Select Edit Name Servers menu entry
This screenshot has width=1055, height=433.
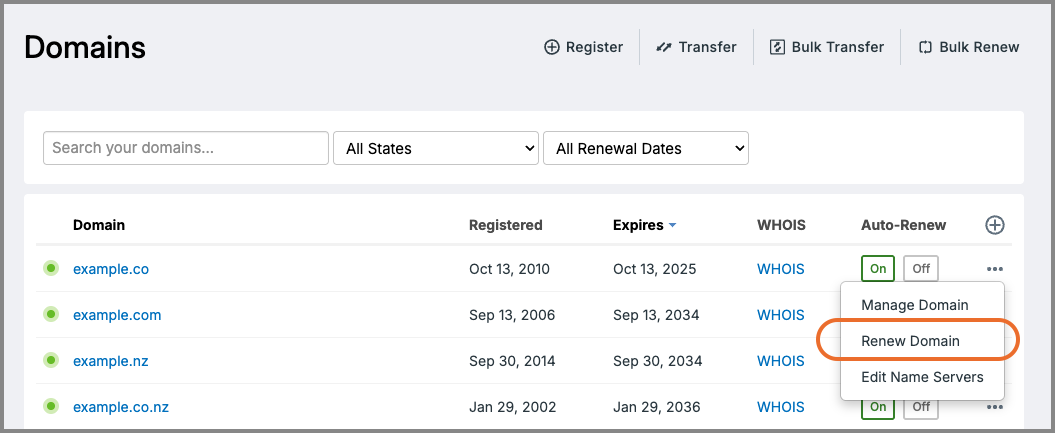tap(922, 377)
